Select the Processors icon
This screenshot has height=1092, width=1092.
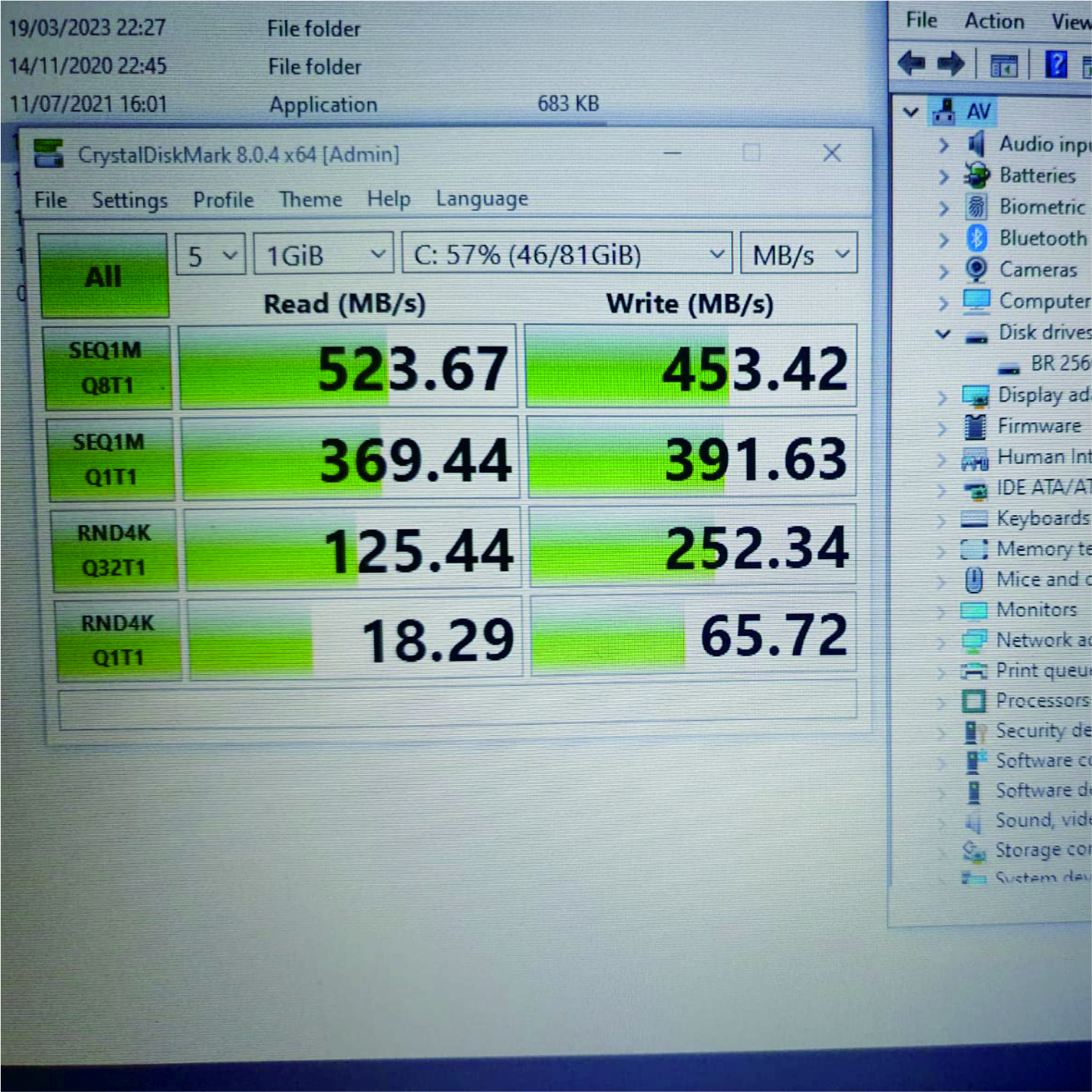(974, 701)
